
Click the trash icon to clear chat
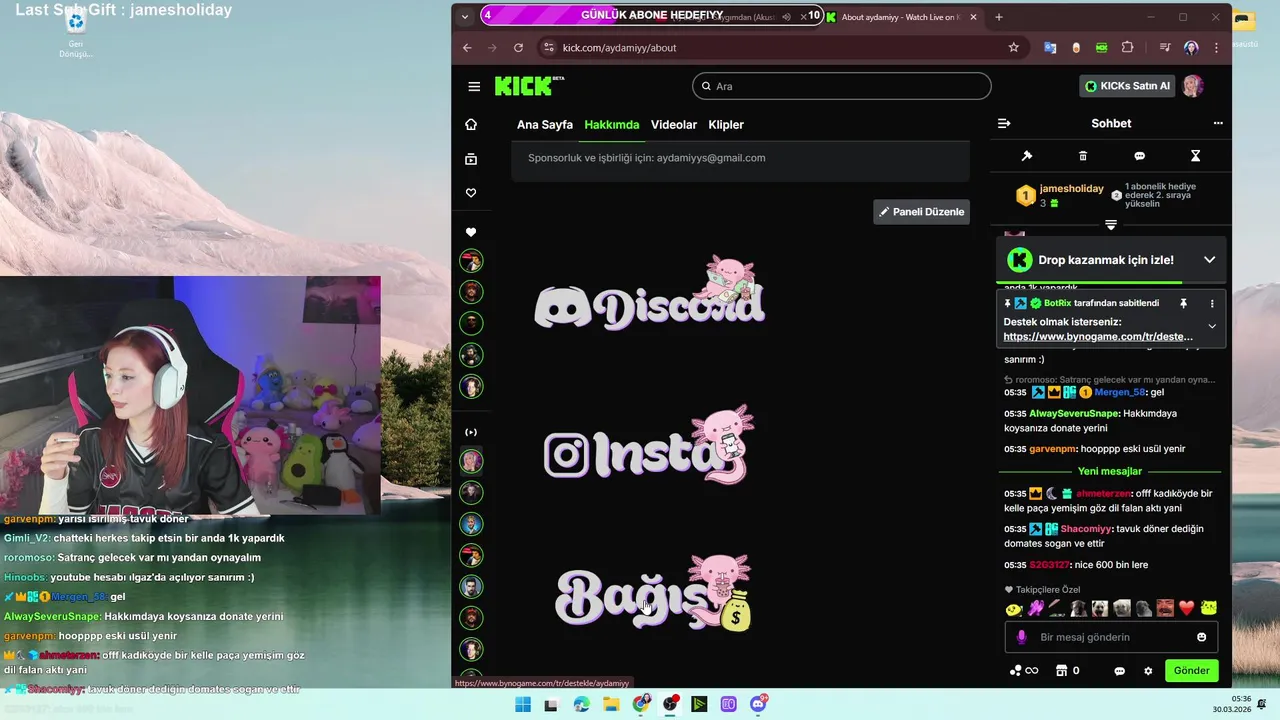[x=1083, y=156]
